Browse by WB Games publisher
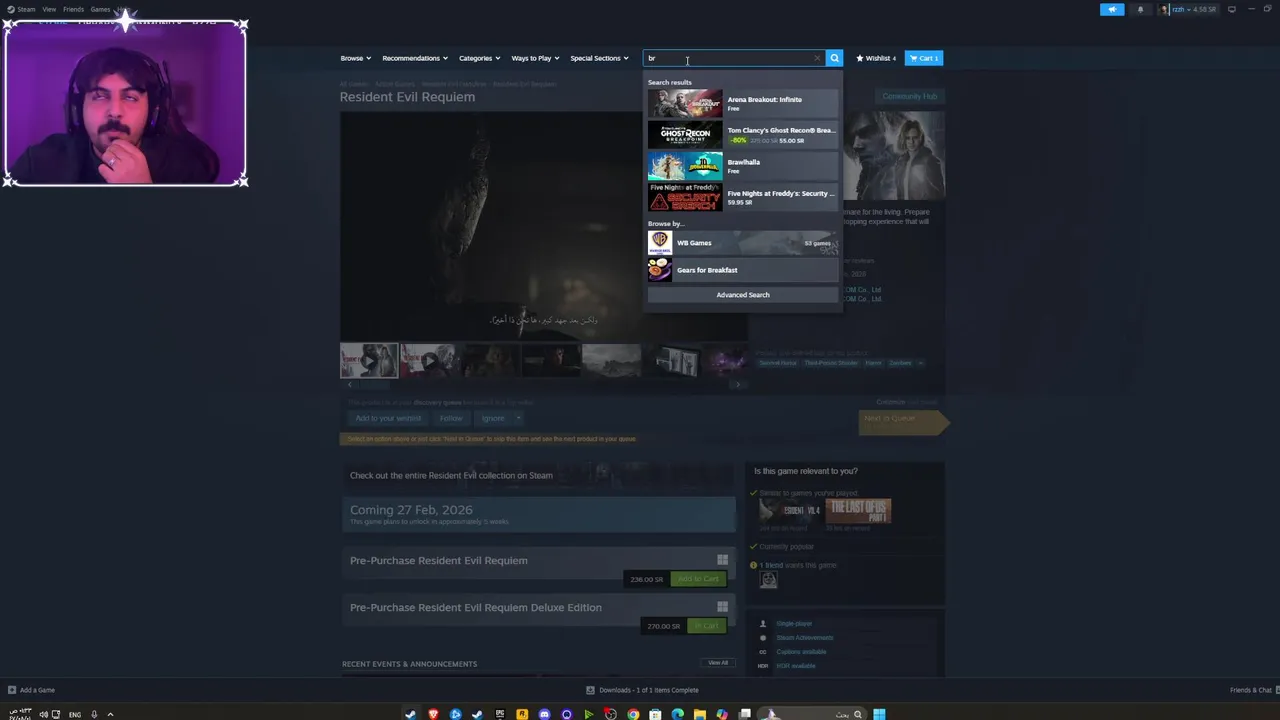Image resolution: width=1280 pixels, height=720 pixels. [x=743, y=242]
